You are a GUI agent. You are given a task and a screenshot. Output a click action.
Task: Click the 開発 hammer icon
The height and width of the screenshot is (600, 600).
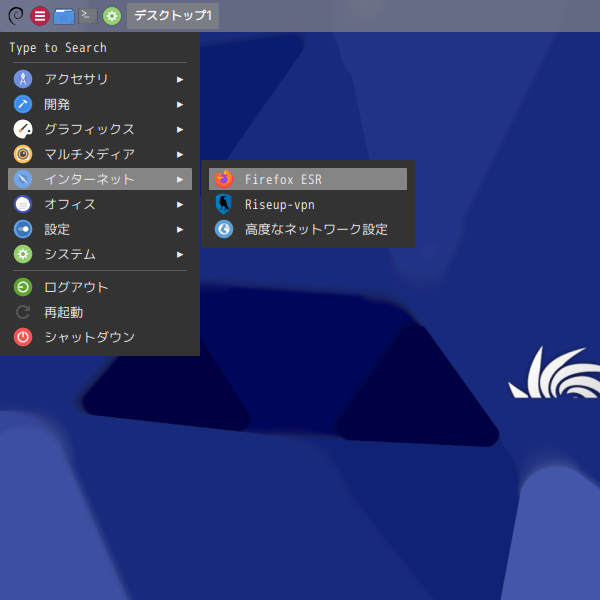[x=23, y=104]
